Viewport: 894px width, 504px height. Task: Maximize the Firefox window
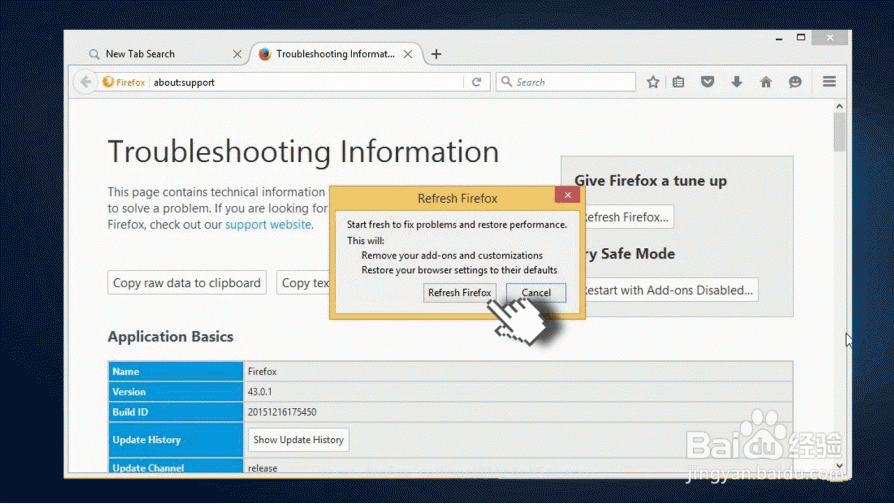801,38
